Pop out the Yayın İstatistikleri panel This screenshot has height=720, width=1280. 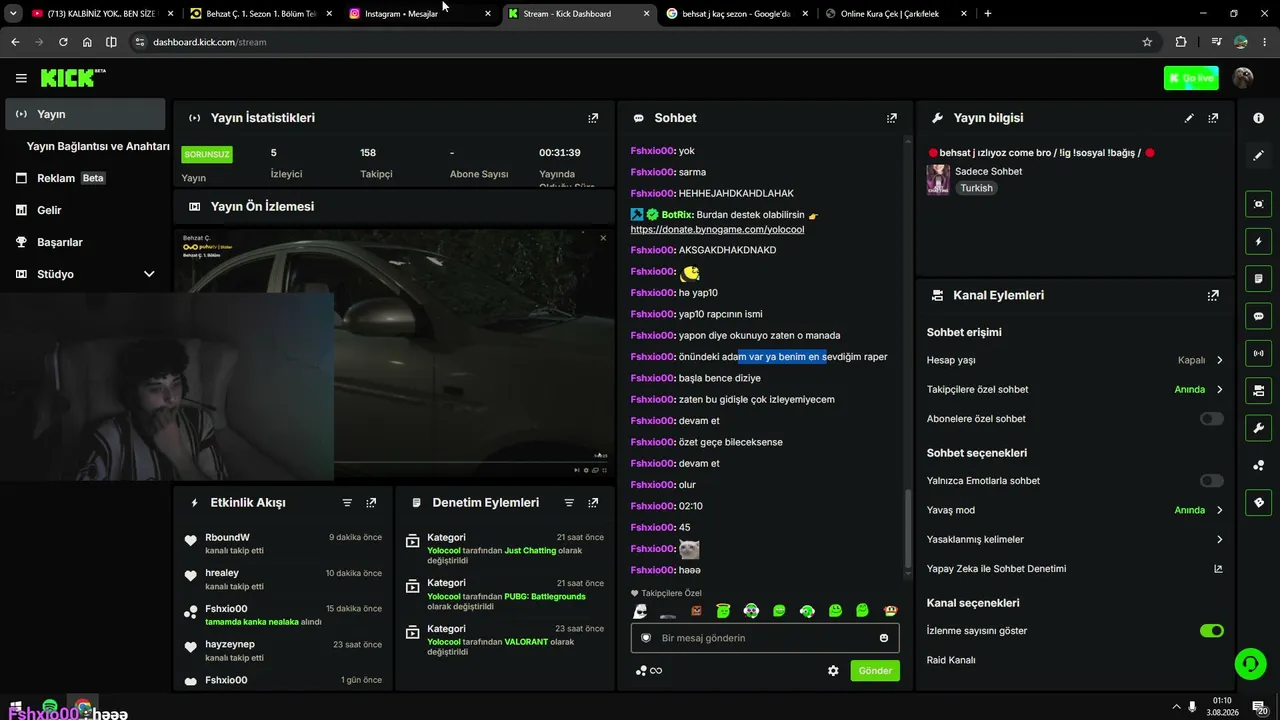pos(593,118)
